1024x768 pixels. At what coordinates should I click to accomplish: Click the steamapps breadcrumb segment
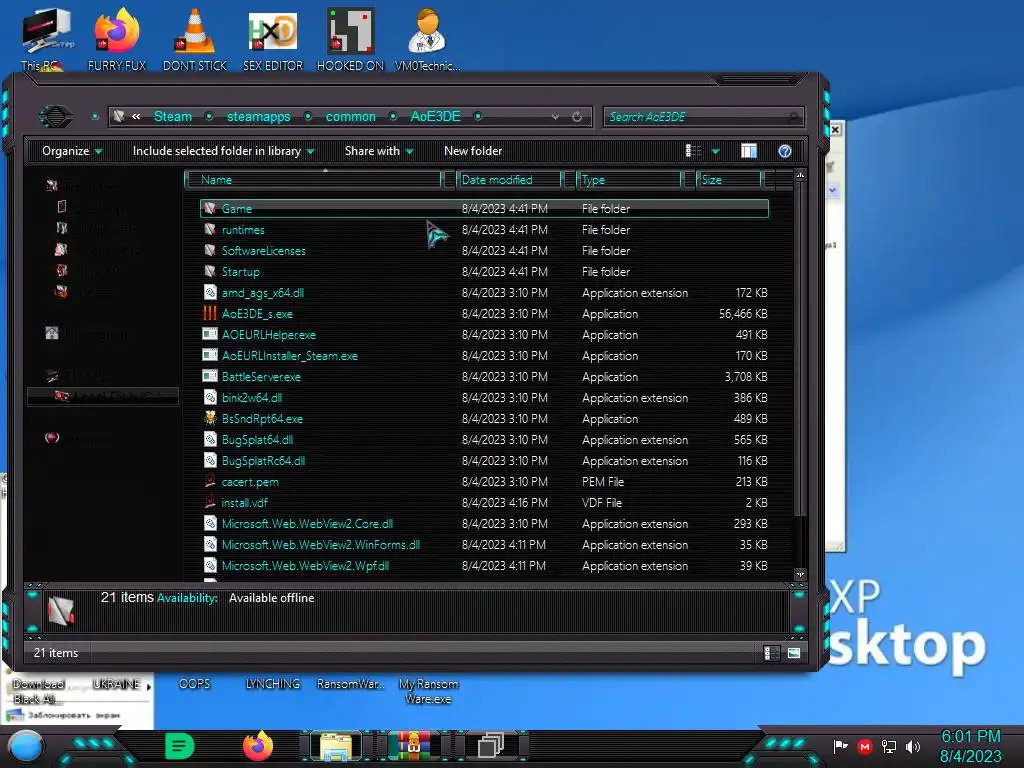click(259, 117)
